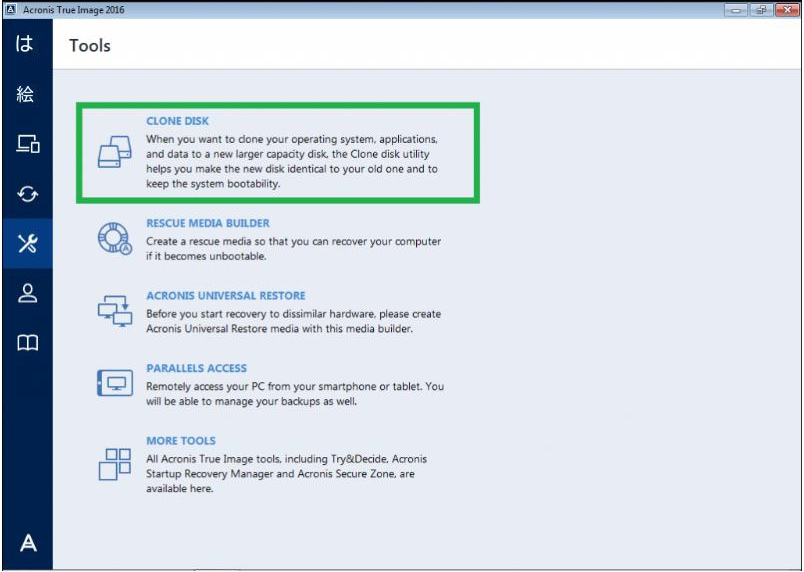Screen dimensions: 804x572
Task: Click the Rescue Media Builder lifebuoy icon
Action: coord(115,238)
